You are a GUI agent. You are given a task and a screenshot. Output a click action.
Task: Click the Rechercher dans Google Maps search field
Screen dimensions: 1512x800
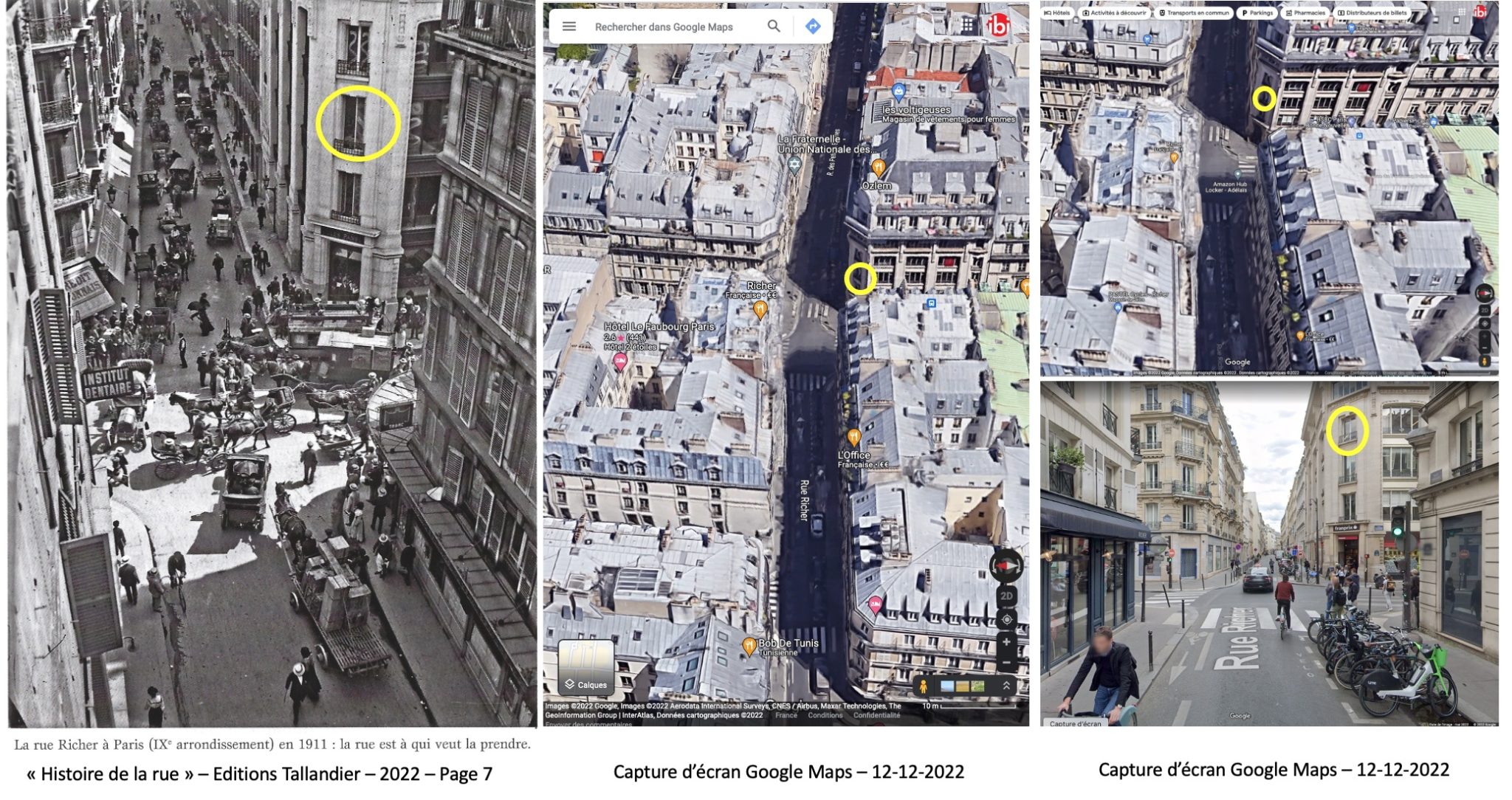coord(663,27)
